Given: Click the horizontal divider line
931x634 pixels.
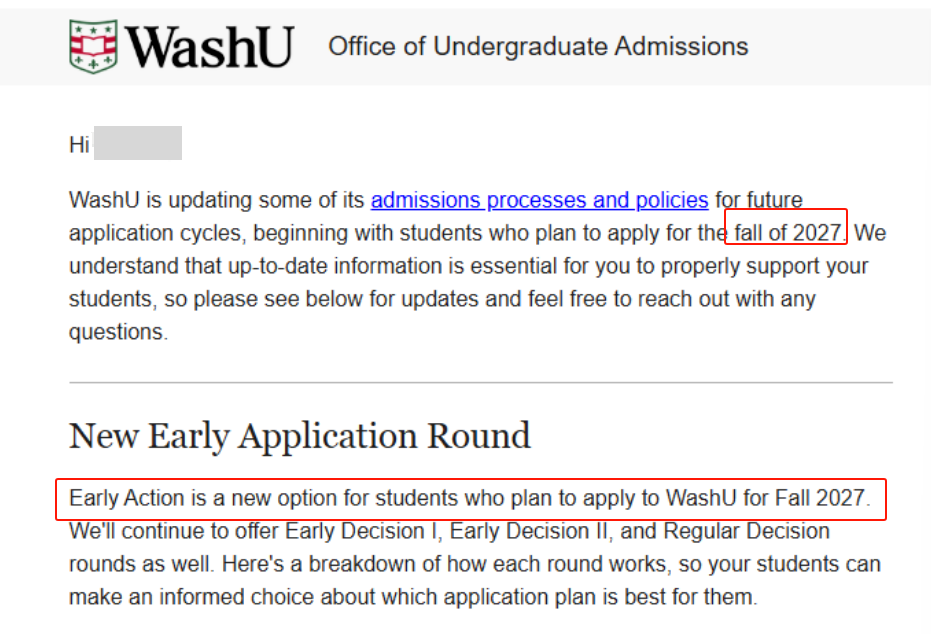Looking at the screenshot, I should [480, 383].
